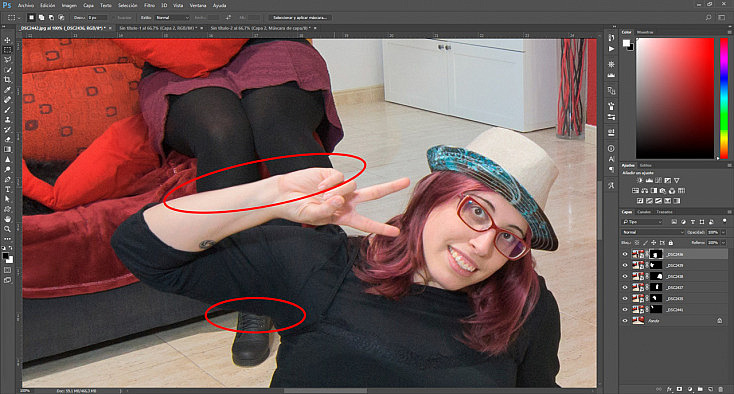Select the Crop tool
This screenshot has height=394, width=734.
coord(7,80)
